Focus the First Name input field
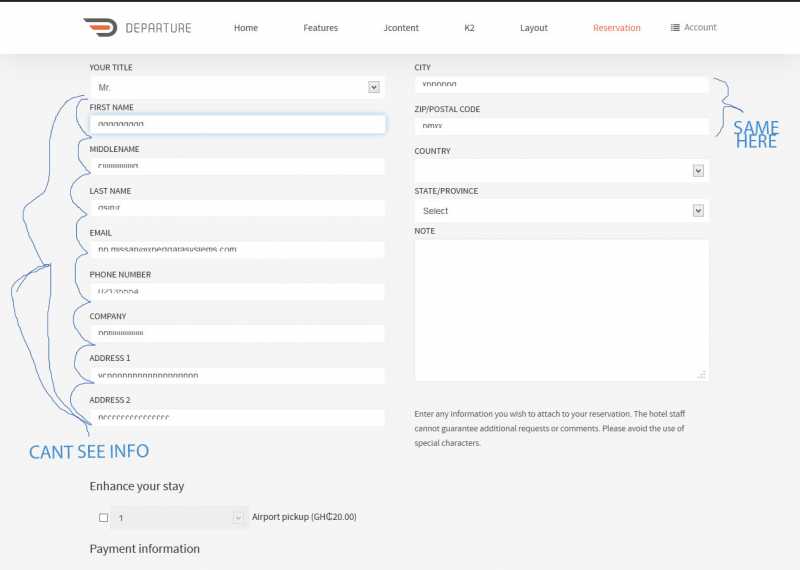Viewport: 800px width, 570px height. pos(237,124)
